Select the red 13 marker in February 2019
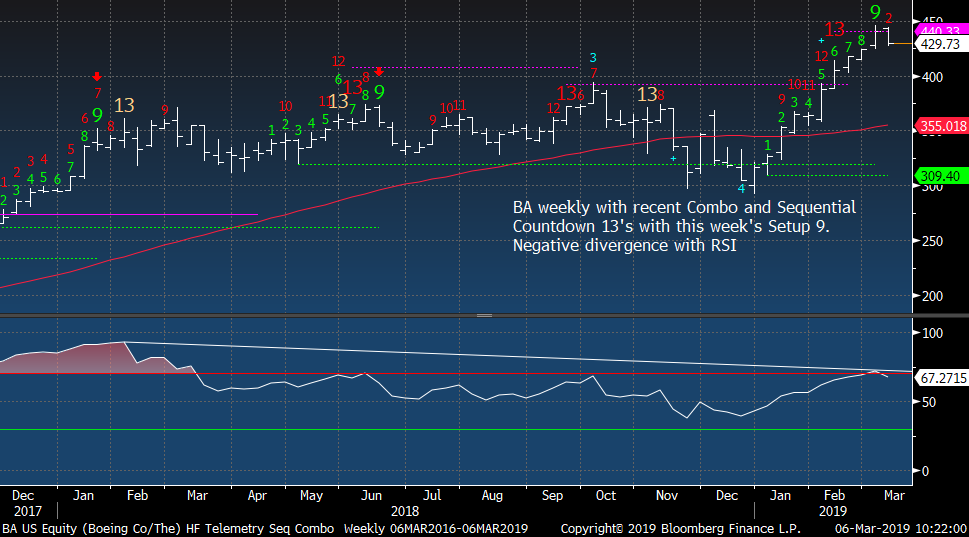This screenshot has height=537, width=969. click(x=834, y=29)
